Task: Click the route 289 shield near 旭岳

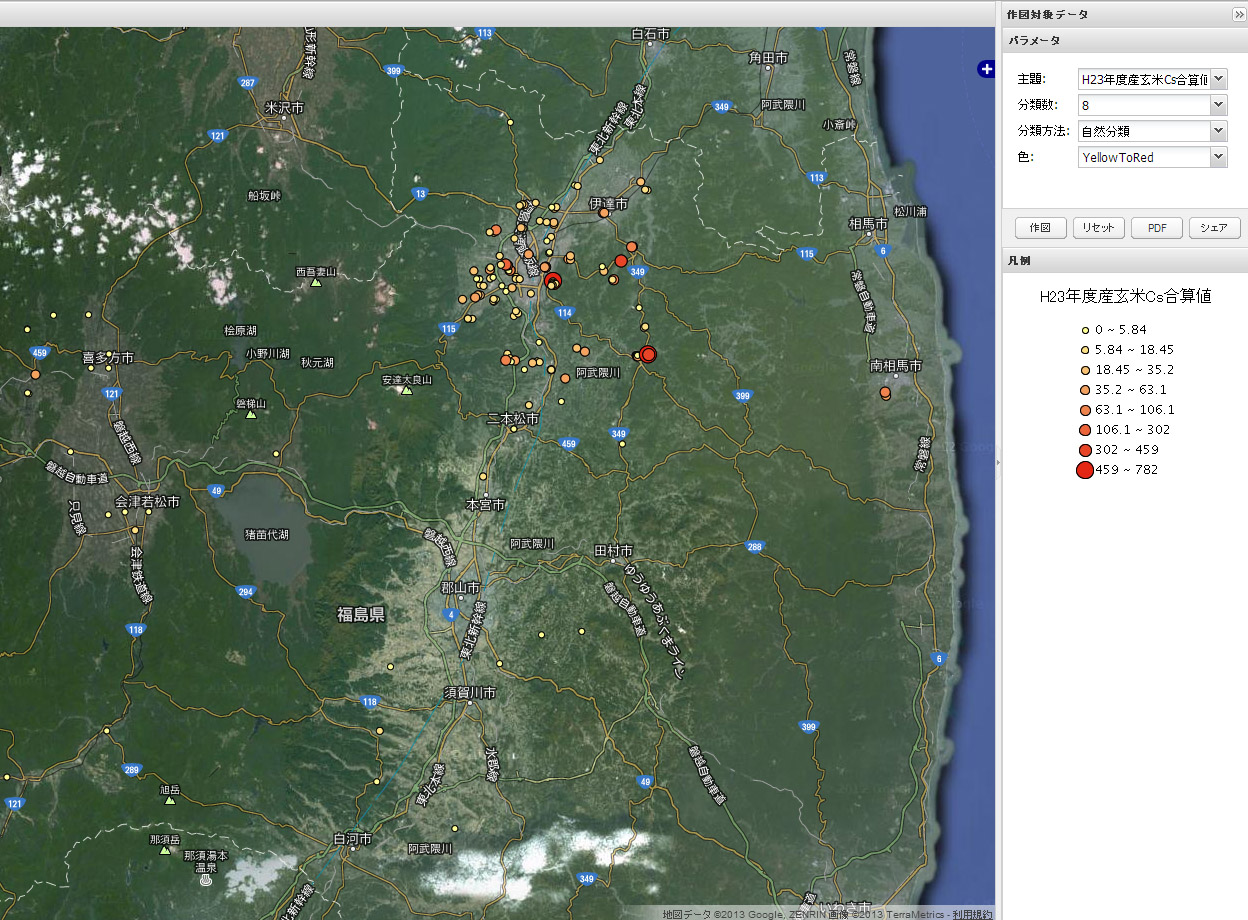Action: [133, 769]
